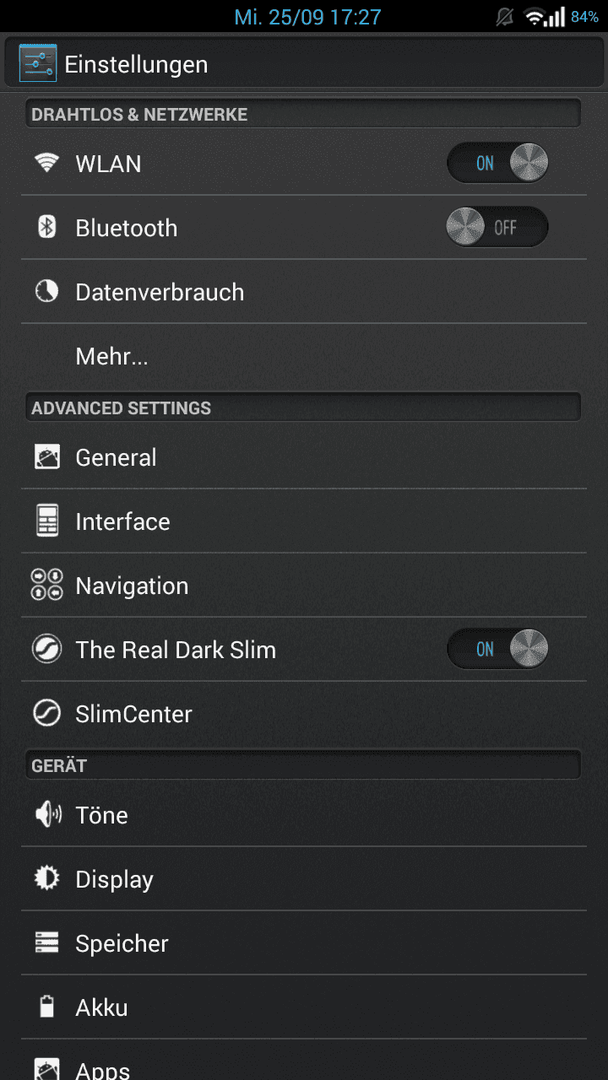Image resolution: width=608 pixels, height=1080 pixels.
Task: Select The Real Dark Slim label
Action: (176, 650)
